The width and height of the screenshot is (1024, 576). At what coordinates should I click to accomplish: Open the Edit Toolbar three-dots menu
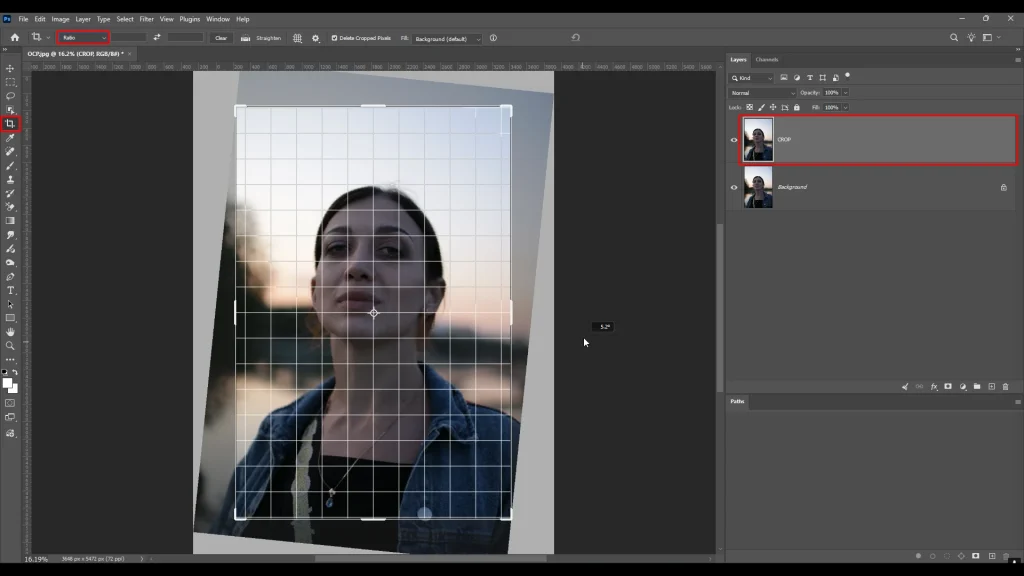click(x=10, y=360)
